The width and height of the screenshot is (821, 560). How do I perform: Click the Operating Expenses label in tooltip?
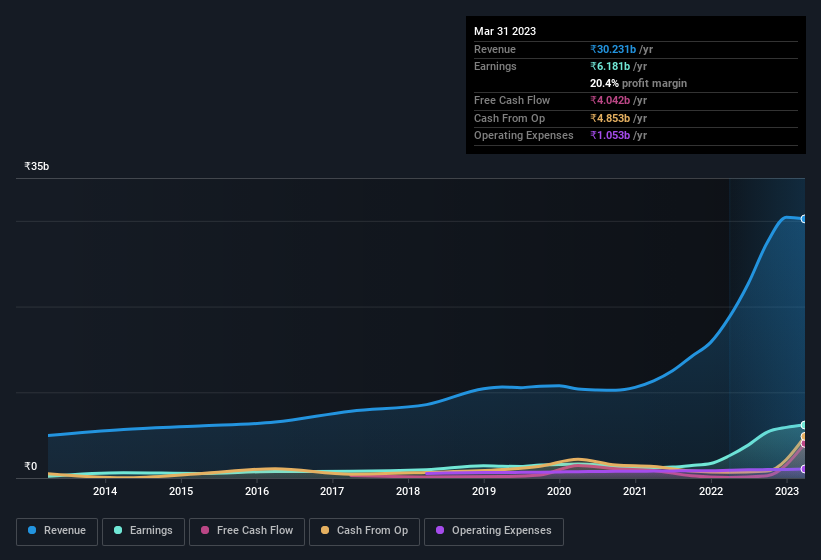point(524,135)
